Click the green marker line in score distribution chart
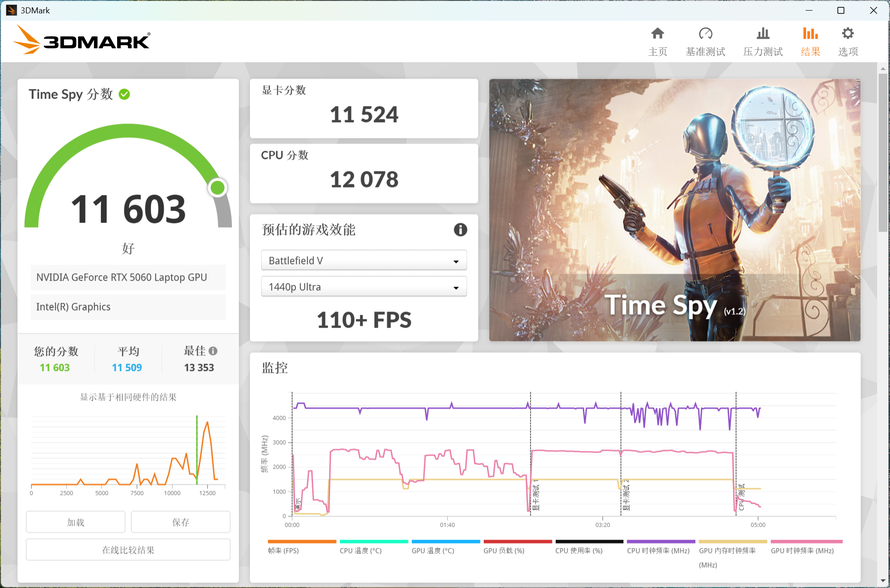The height and width of the screenshot is (588, 890). [197, 450]
